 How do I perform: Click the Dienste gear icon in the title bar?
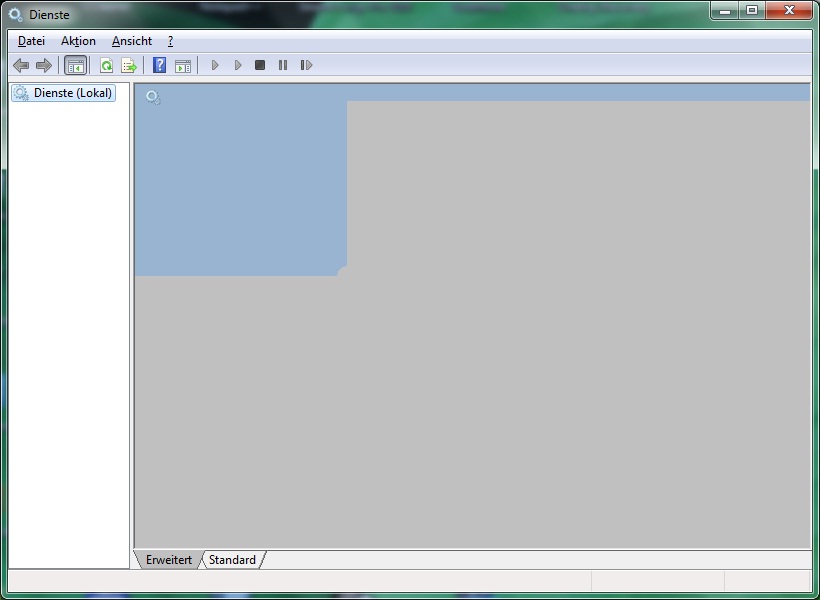pos(16,15)
